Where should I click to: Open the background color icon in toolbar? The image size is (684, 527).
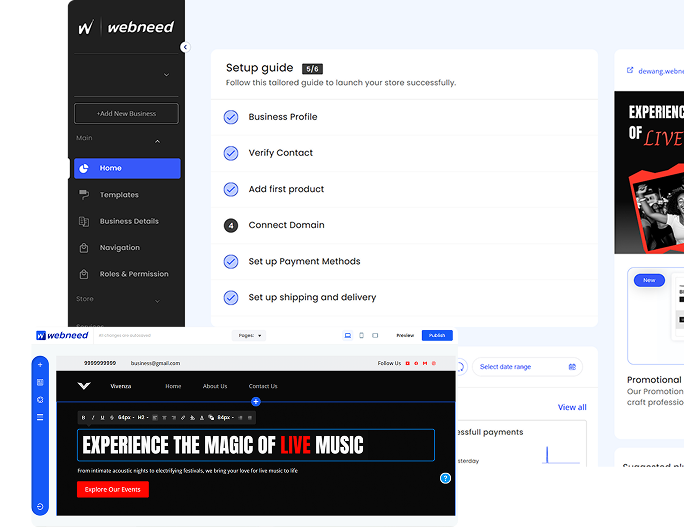(x=211, y=417)
